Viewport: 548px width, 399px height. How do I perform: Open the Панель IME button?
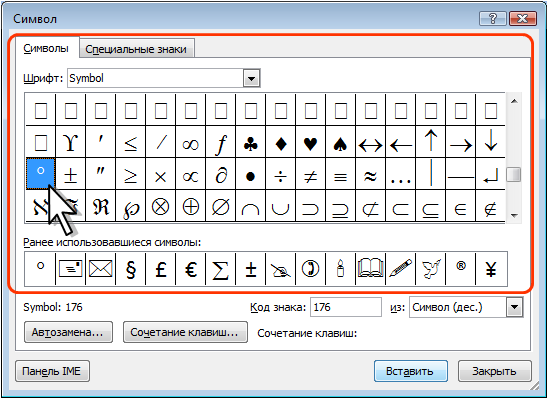(52, 371)
